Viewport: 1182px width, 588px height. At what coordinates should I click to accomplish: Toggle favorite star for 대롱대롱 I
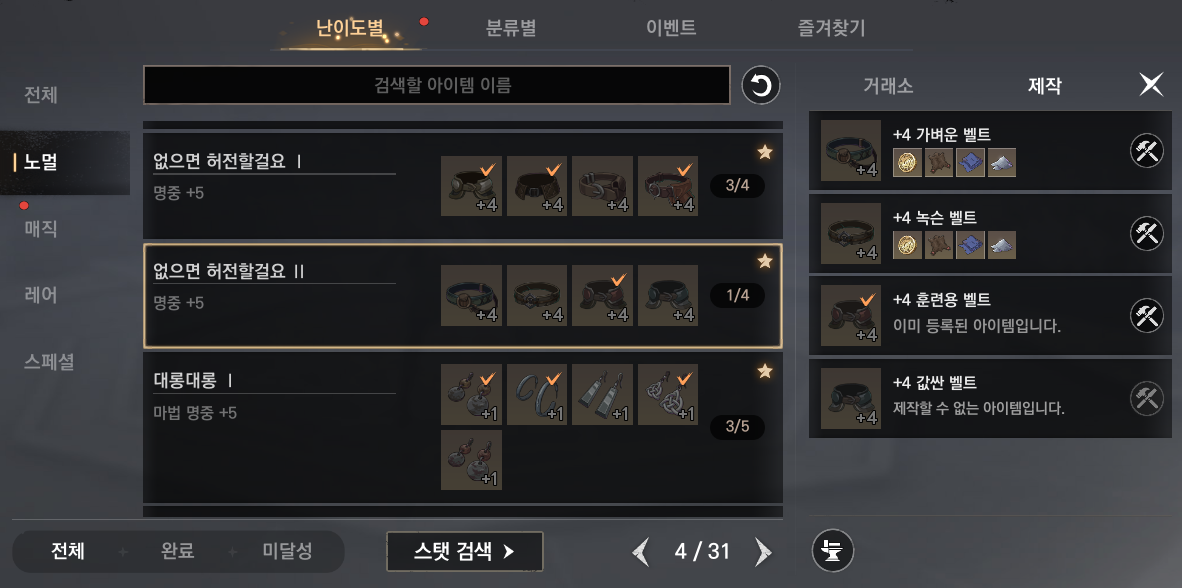(x=764, y=371)
